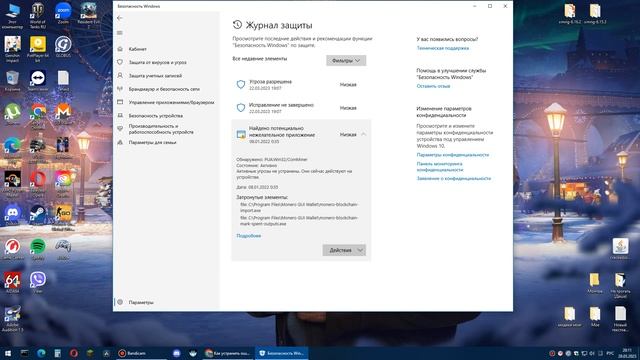Open the Новый текстовый document on the desktop

pos(620,318)
